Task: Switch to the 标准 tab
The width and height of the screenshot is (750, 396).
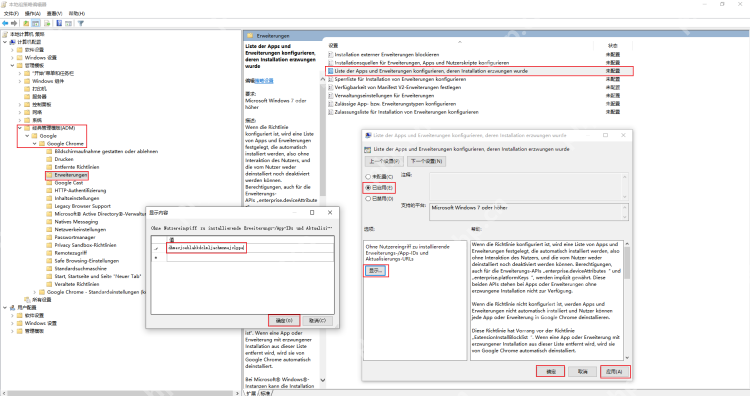Action: [265, 393]
